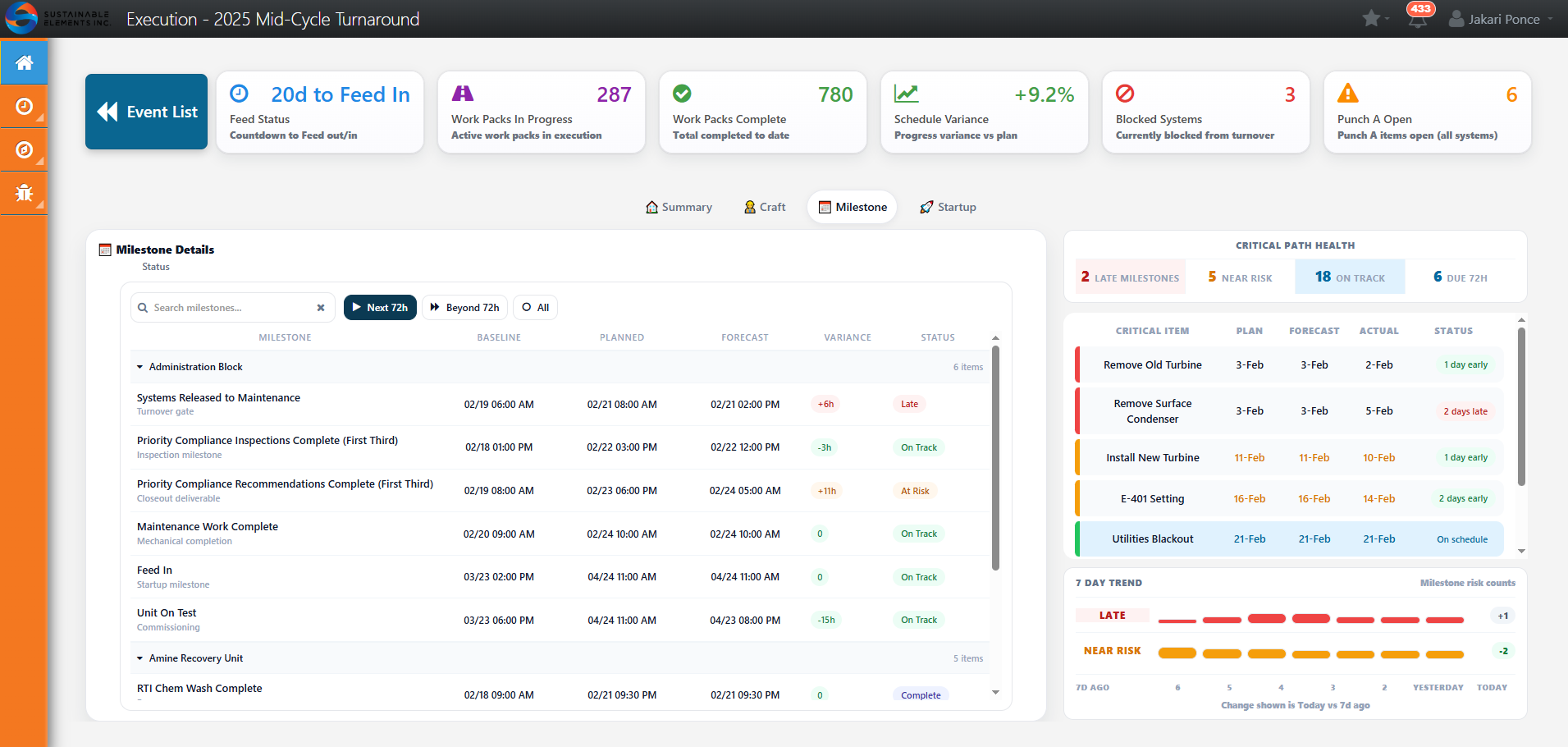The width and height of the screenshot is (1568, 747).
Task: Open the Jakari Ponce user menu
Action: pos(1501,19)
